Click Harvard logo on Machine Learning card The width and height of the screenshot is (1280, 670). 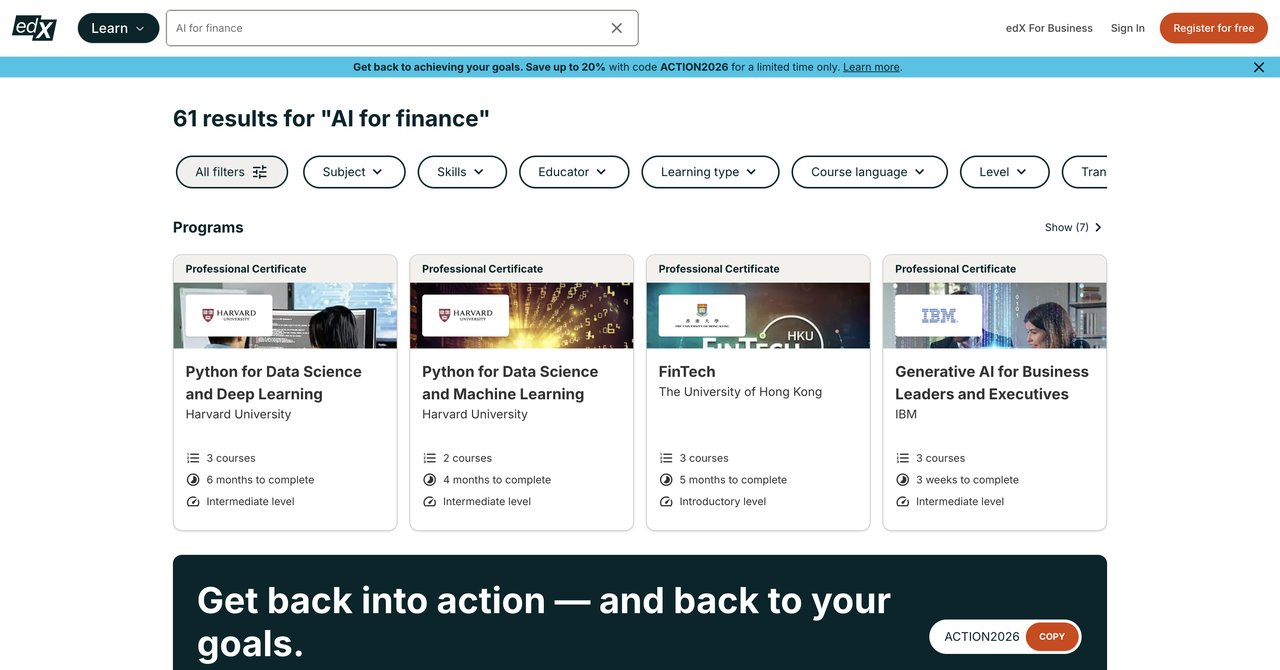point(466,315)
